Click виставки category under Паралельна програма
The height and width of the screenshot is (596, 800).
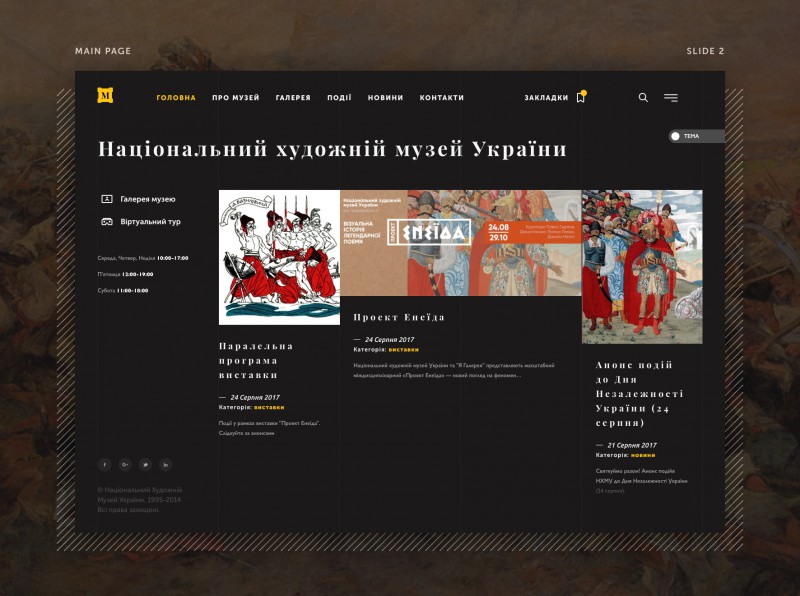pos(269,407)
